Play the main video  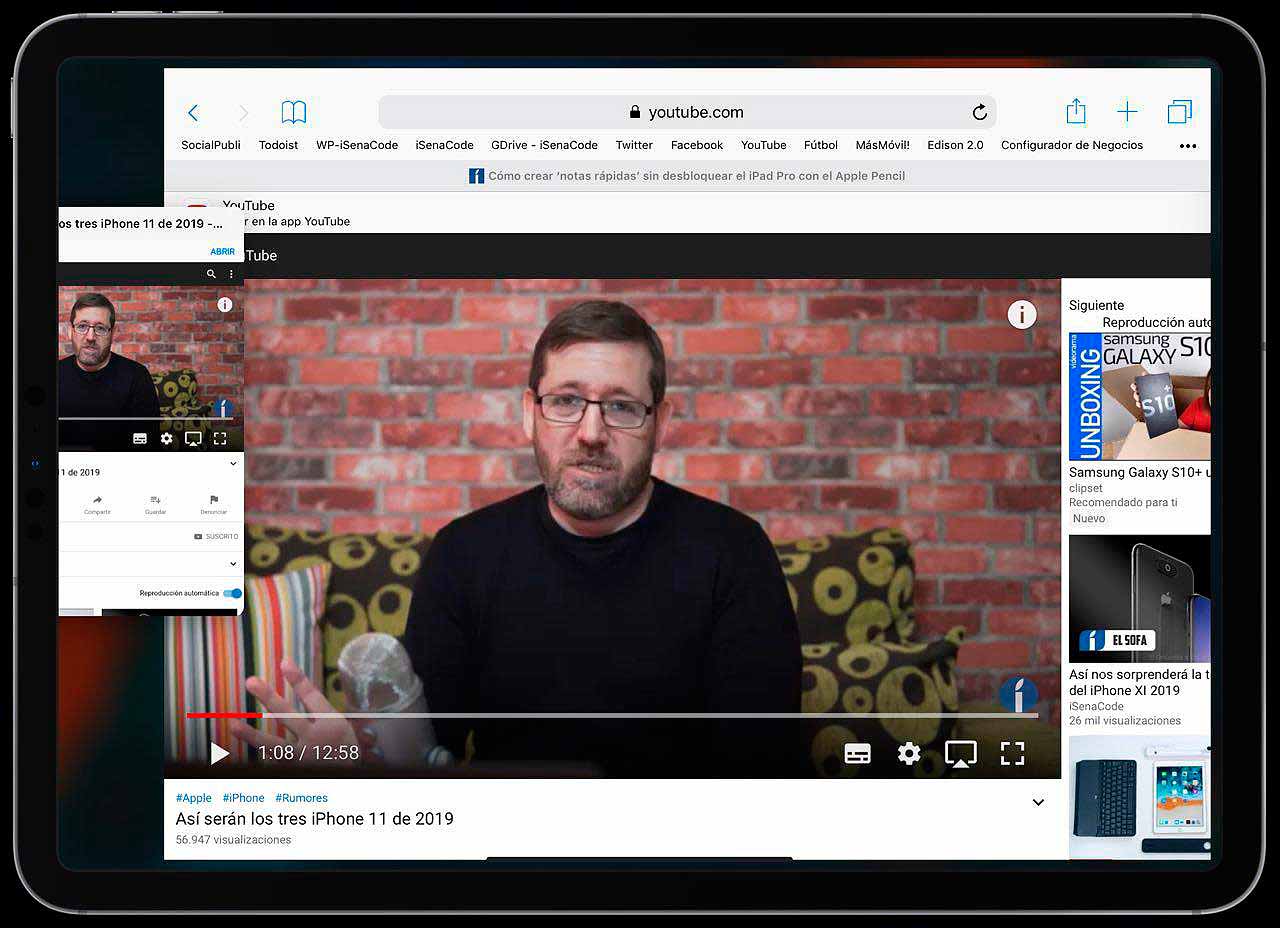[x=220, y=753]
